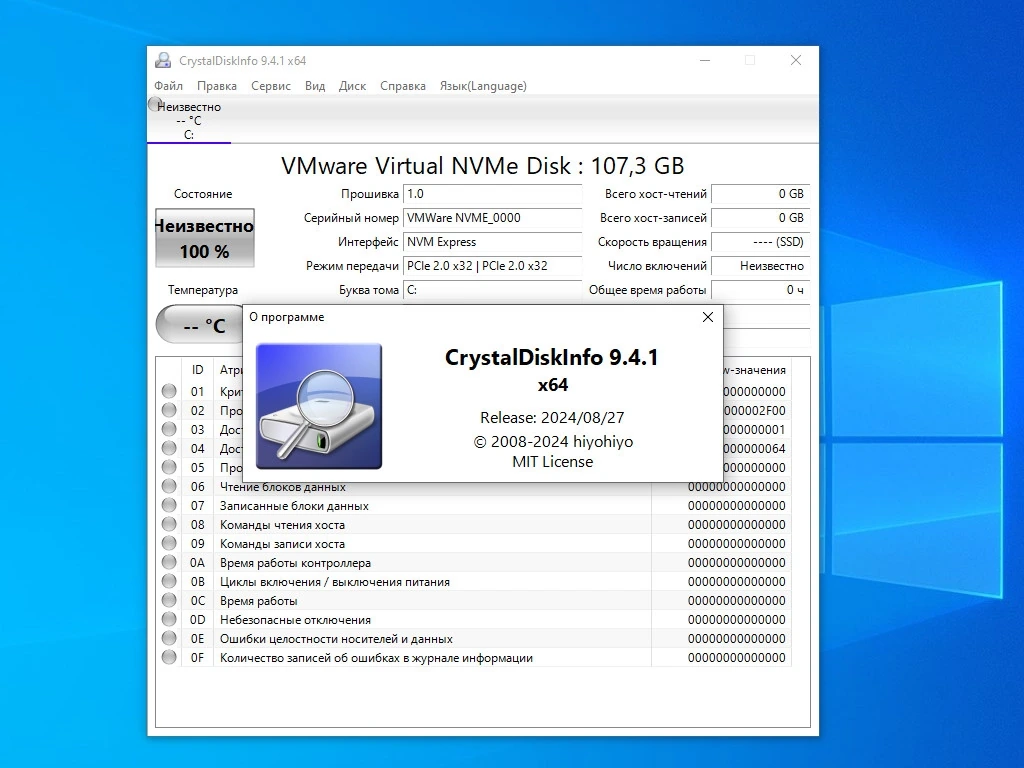Image resolution: width=1024 pixels, height=768 pixels.
Task: Click the Прошивка field showing 1.0
Action: coord(492,194)
